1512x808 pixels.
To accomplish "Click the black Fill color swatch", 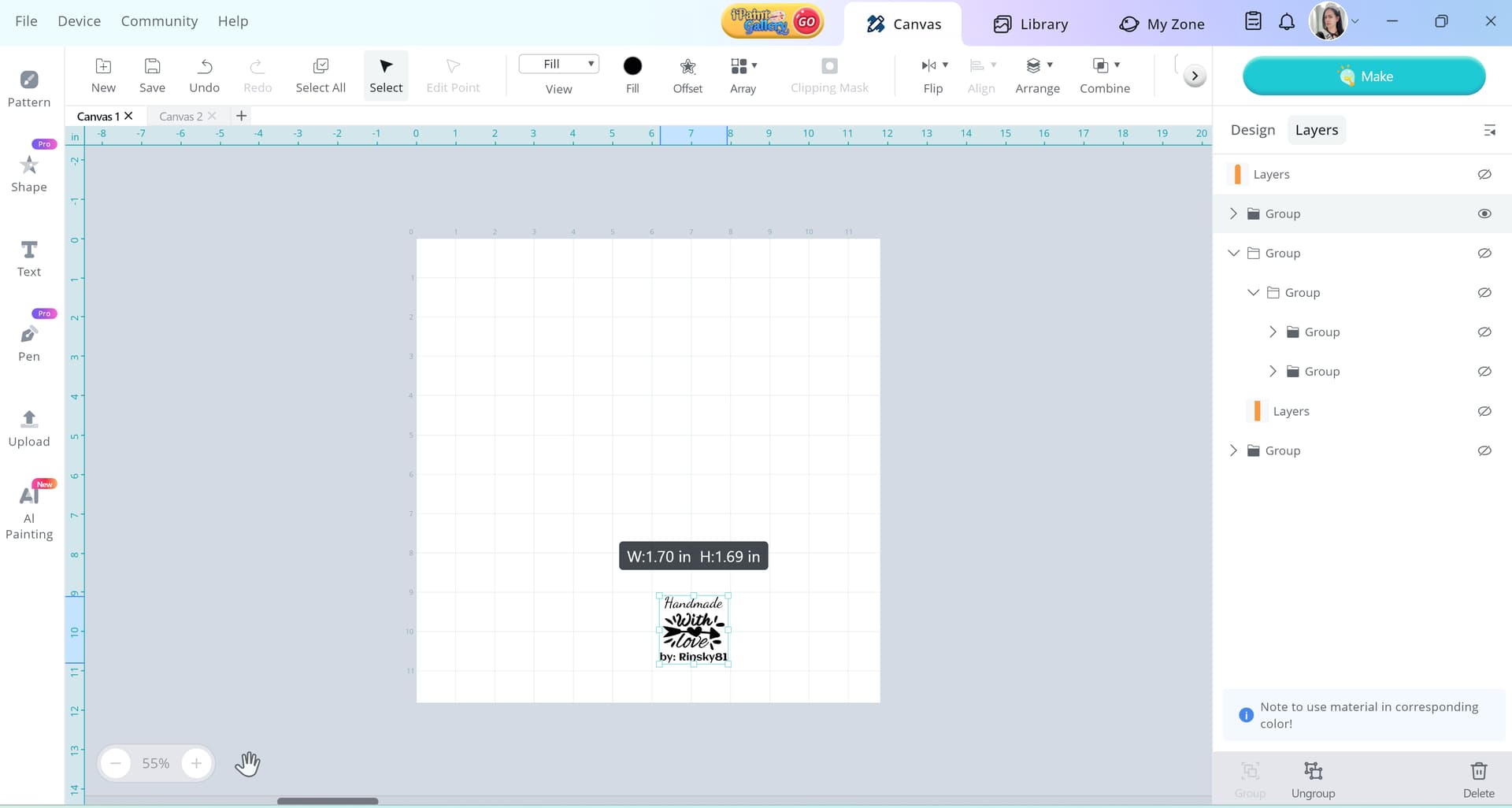I will click(632, 66).
